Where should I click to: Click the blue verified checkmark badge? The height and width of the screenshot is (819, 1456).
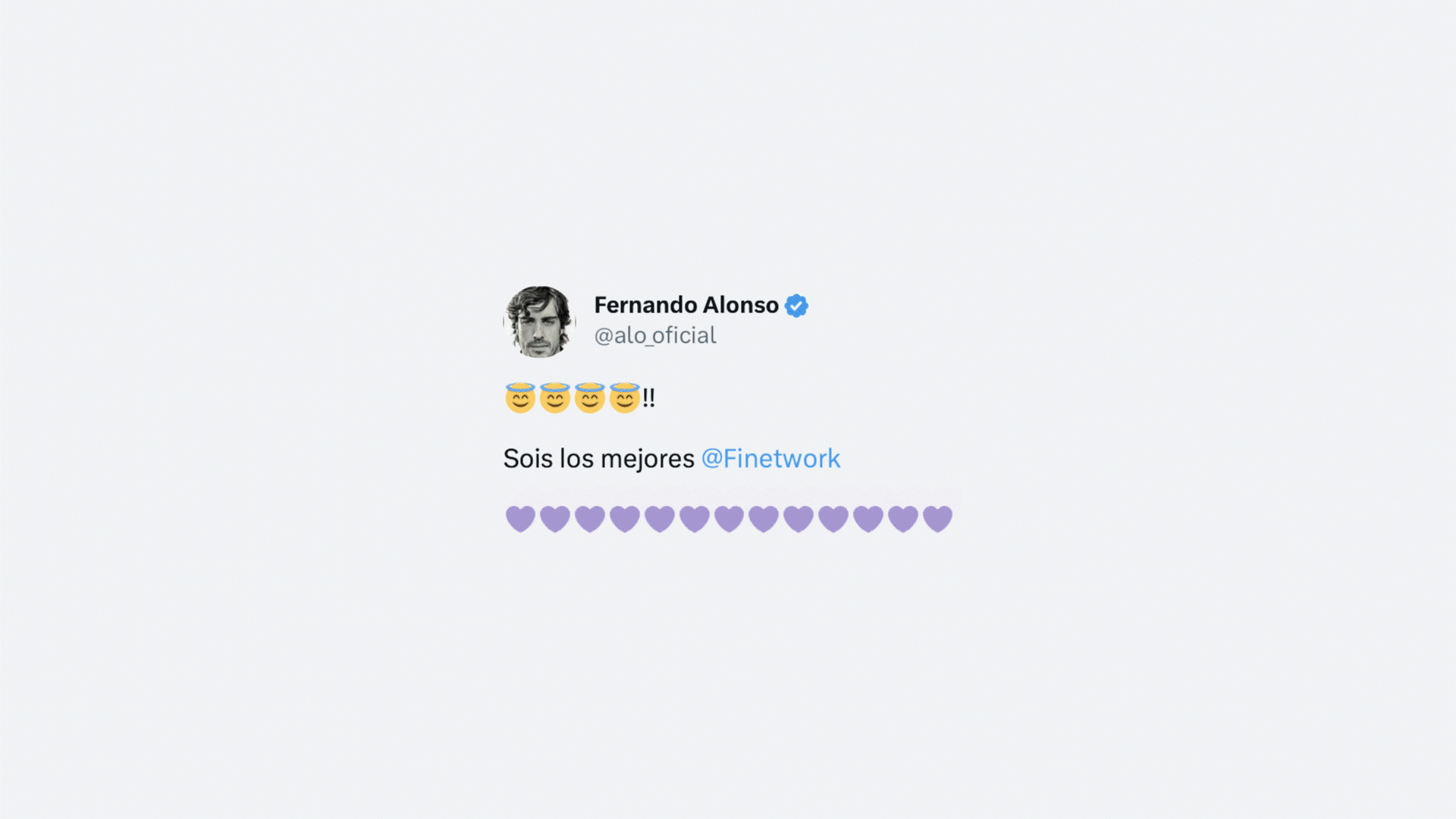point(796,306)
